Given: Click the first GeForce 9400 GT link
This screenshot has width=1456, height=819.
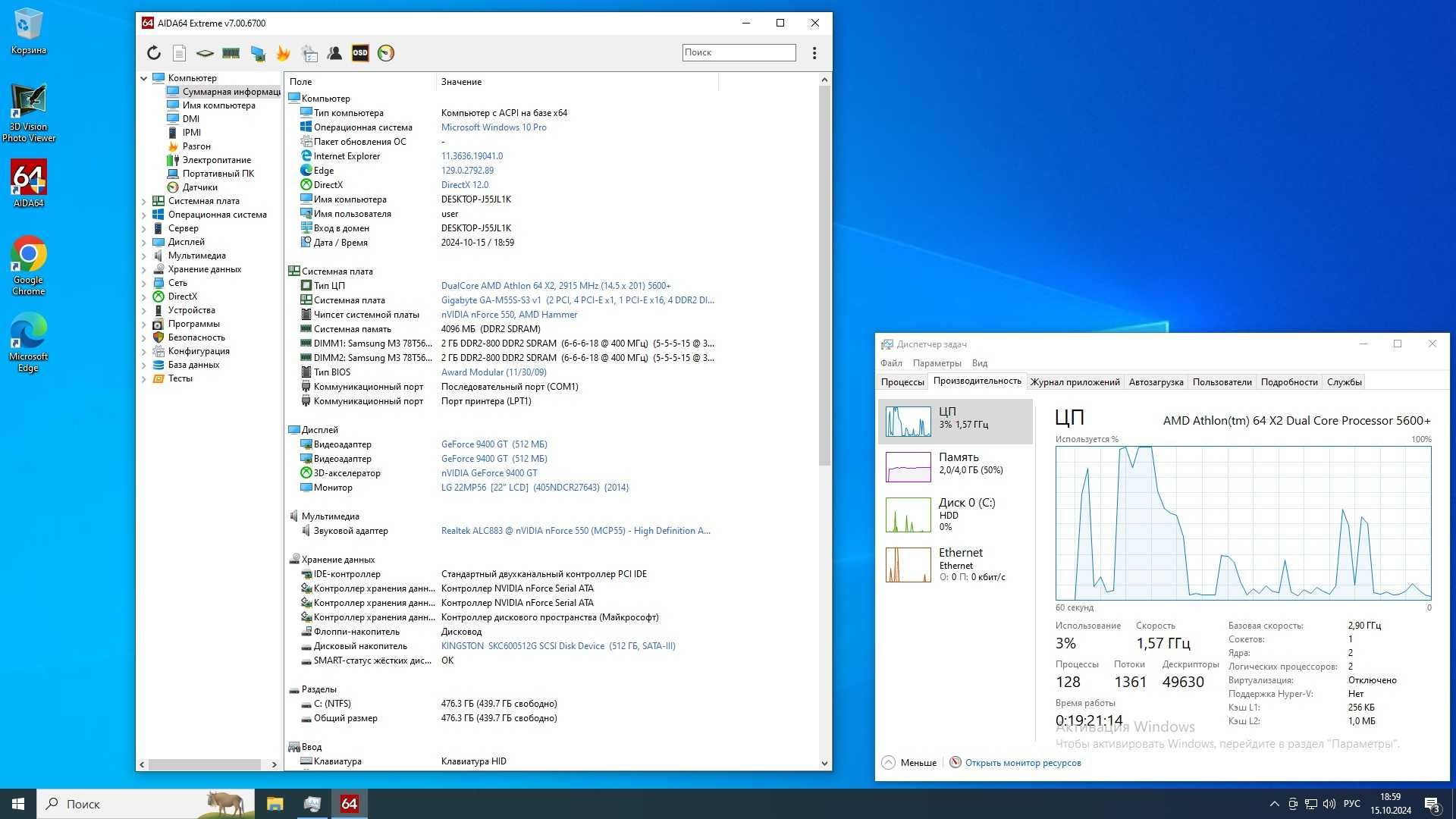Looking at the screenshot, I should 494,444.
